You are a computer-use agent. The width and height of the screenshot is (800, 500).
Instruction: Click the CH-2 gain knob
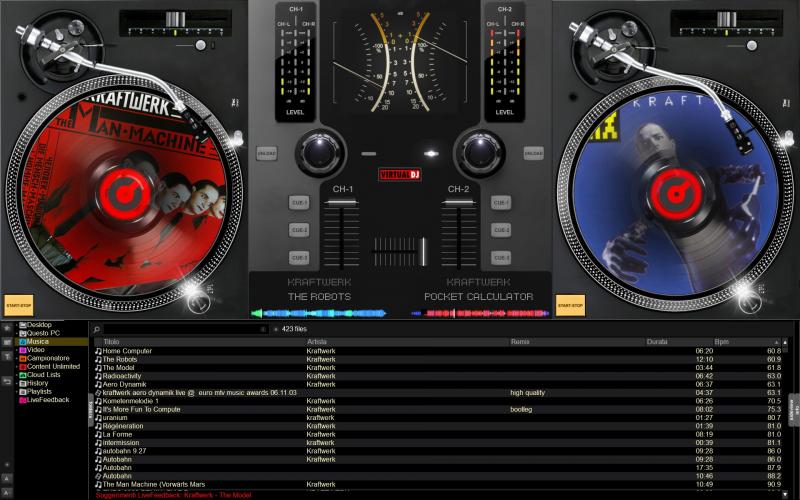click(x=480, y=152)
